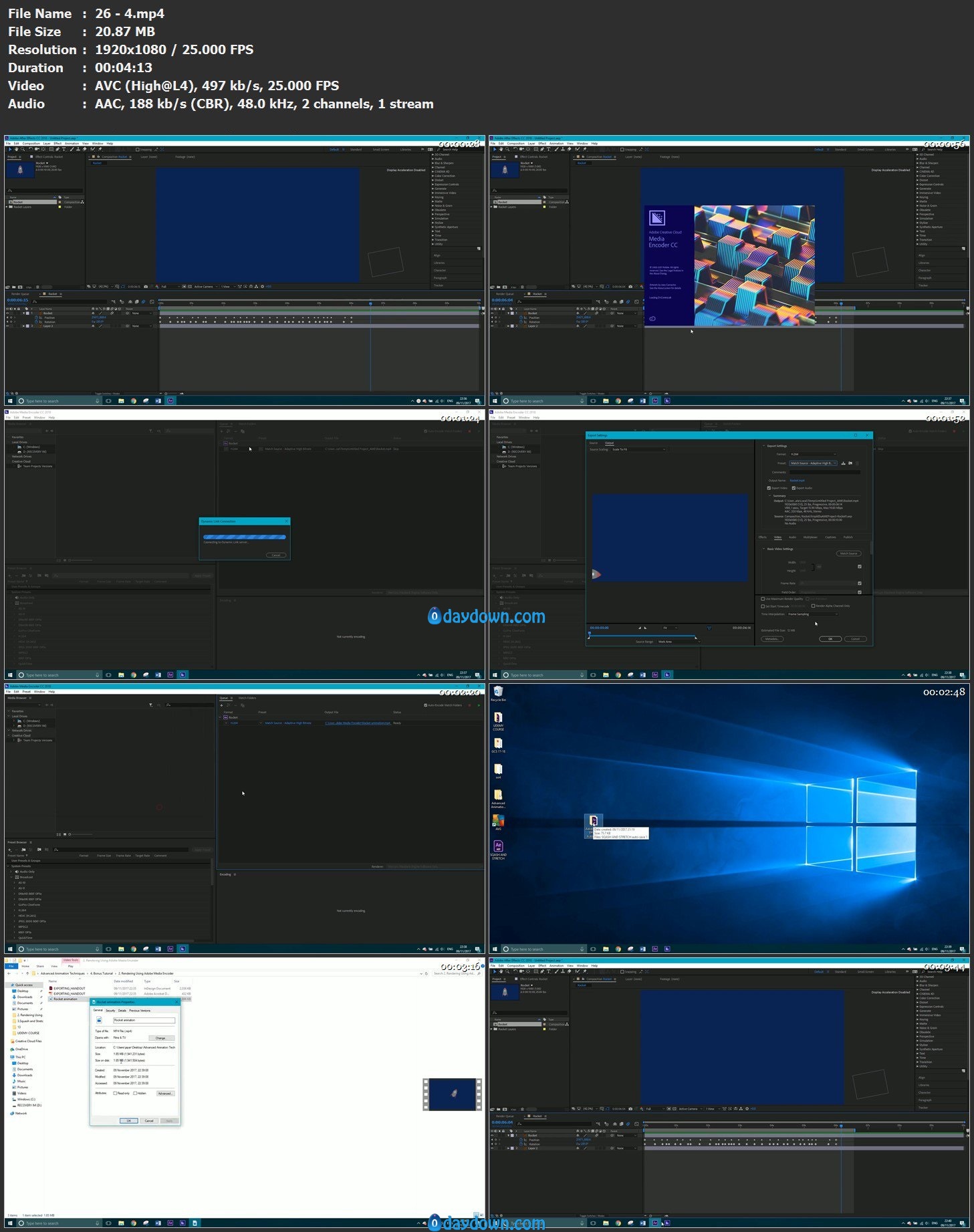Toggle Auto-Encode Watch Folders checkbox in 00:02:20 frame
Image resolution: width=974 pixels, height=1232 pixels.
click(x=426, y=705)
